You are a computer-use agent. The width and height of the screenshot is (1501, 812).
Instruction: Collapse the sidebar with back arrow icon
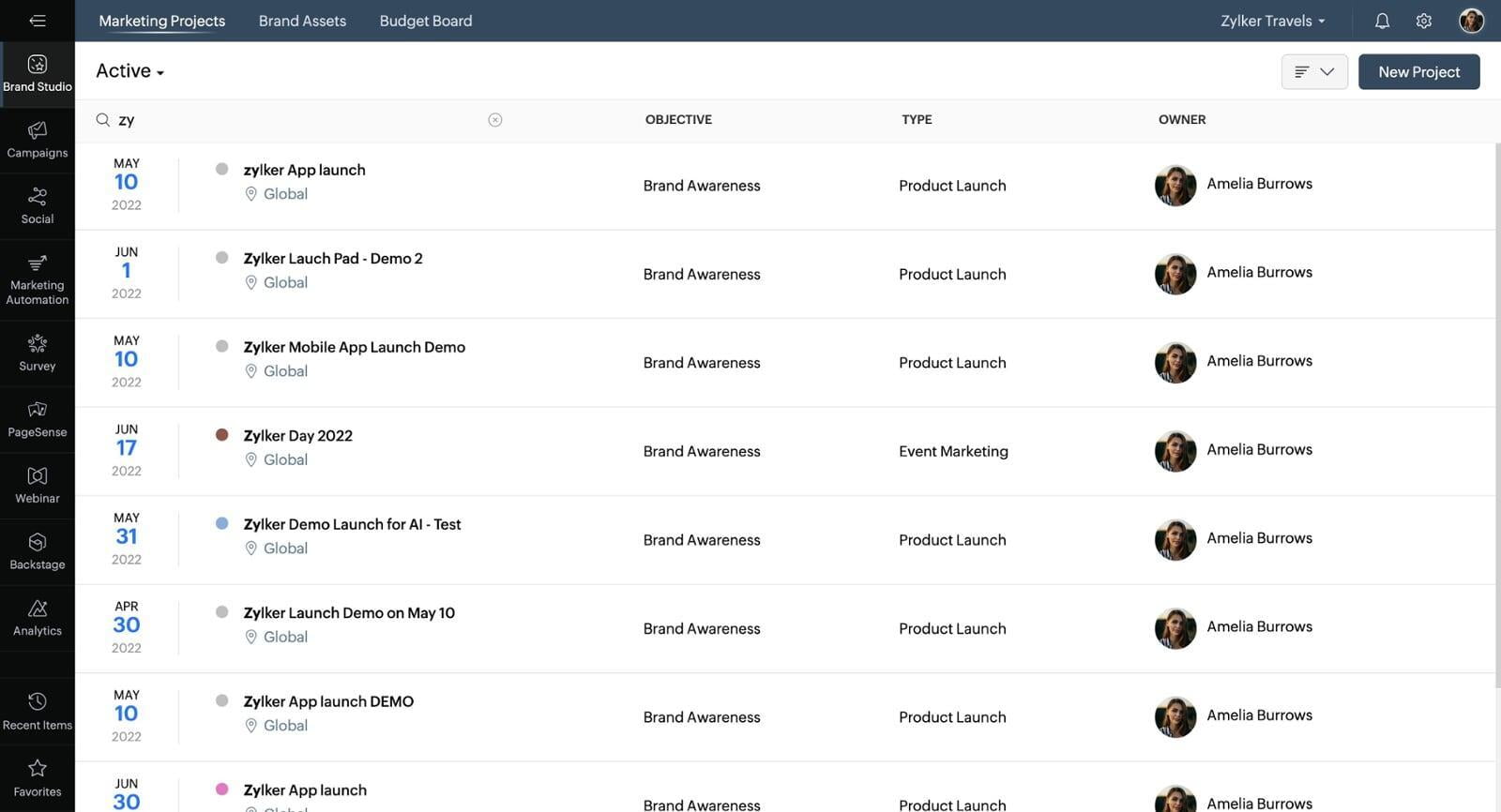pyautogui.click(x=38, y=21)
